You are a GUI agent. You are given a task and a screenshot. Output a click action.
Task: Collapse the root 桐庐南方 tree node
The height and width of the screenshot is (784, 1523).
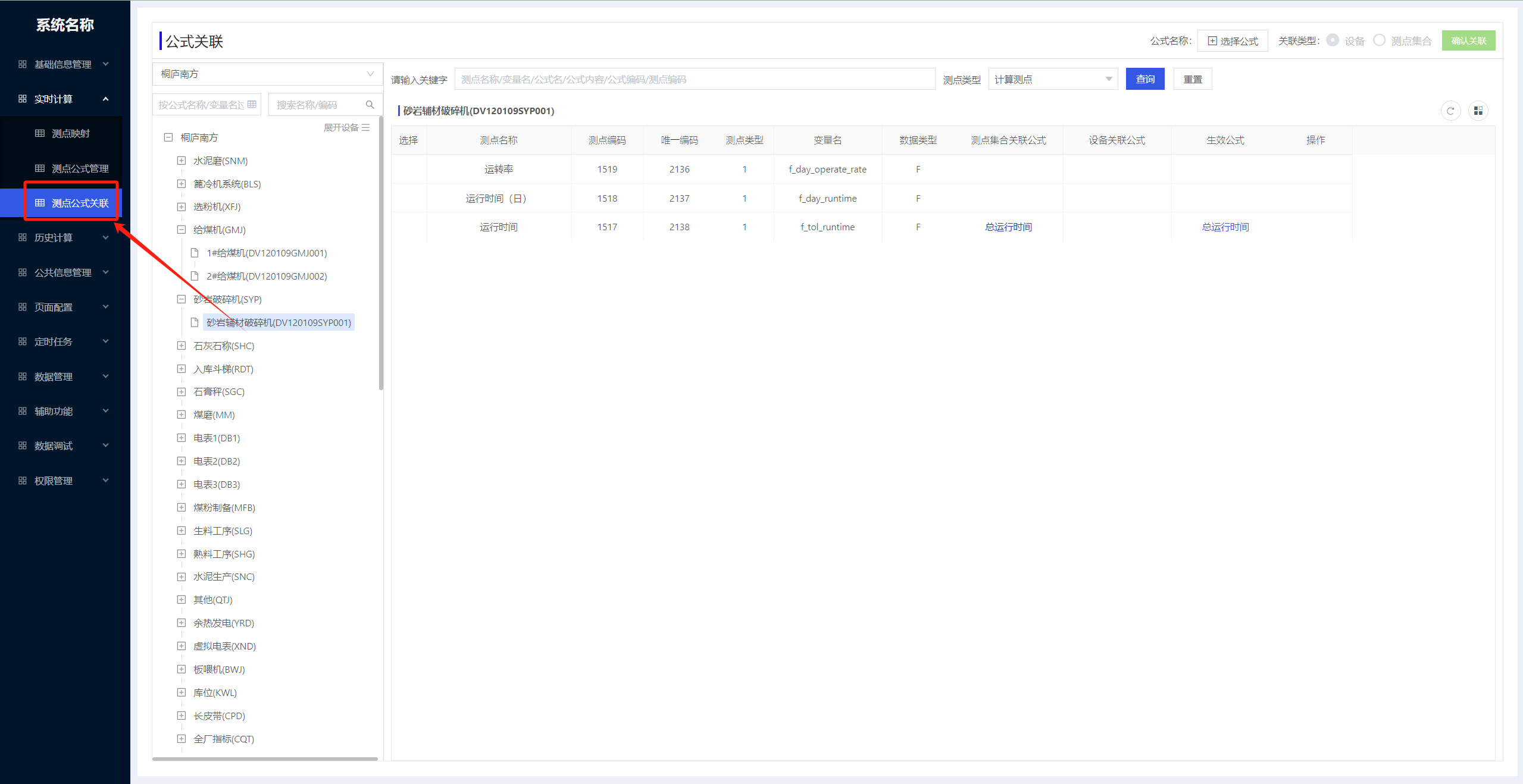coord(168,137)
